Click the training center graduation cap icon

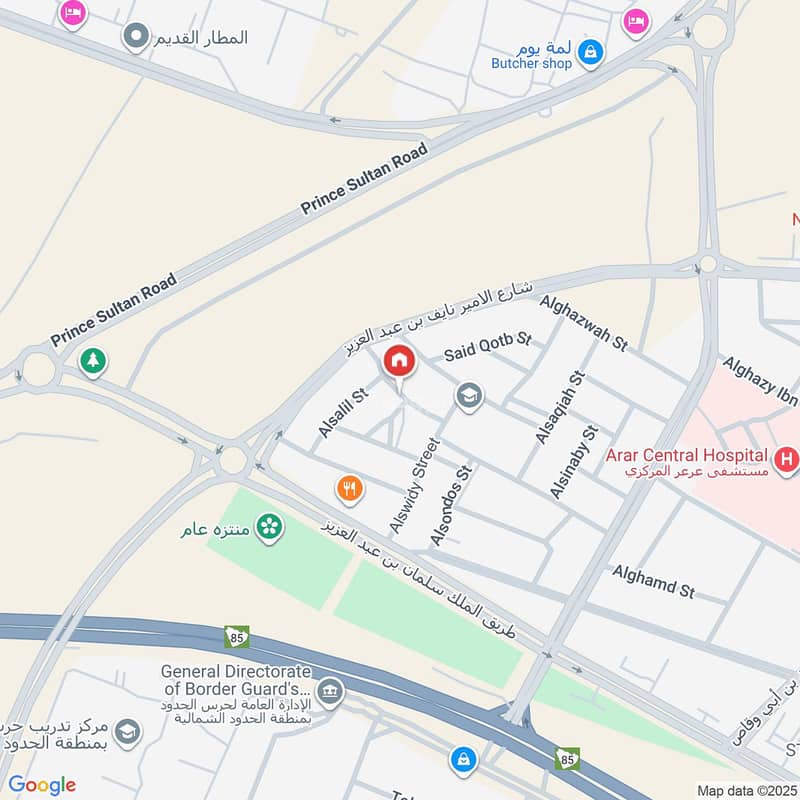click(127, 733)
